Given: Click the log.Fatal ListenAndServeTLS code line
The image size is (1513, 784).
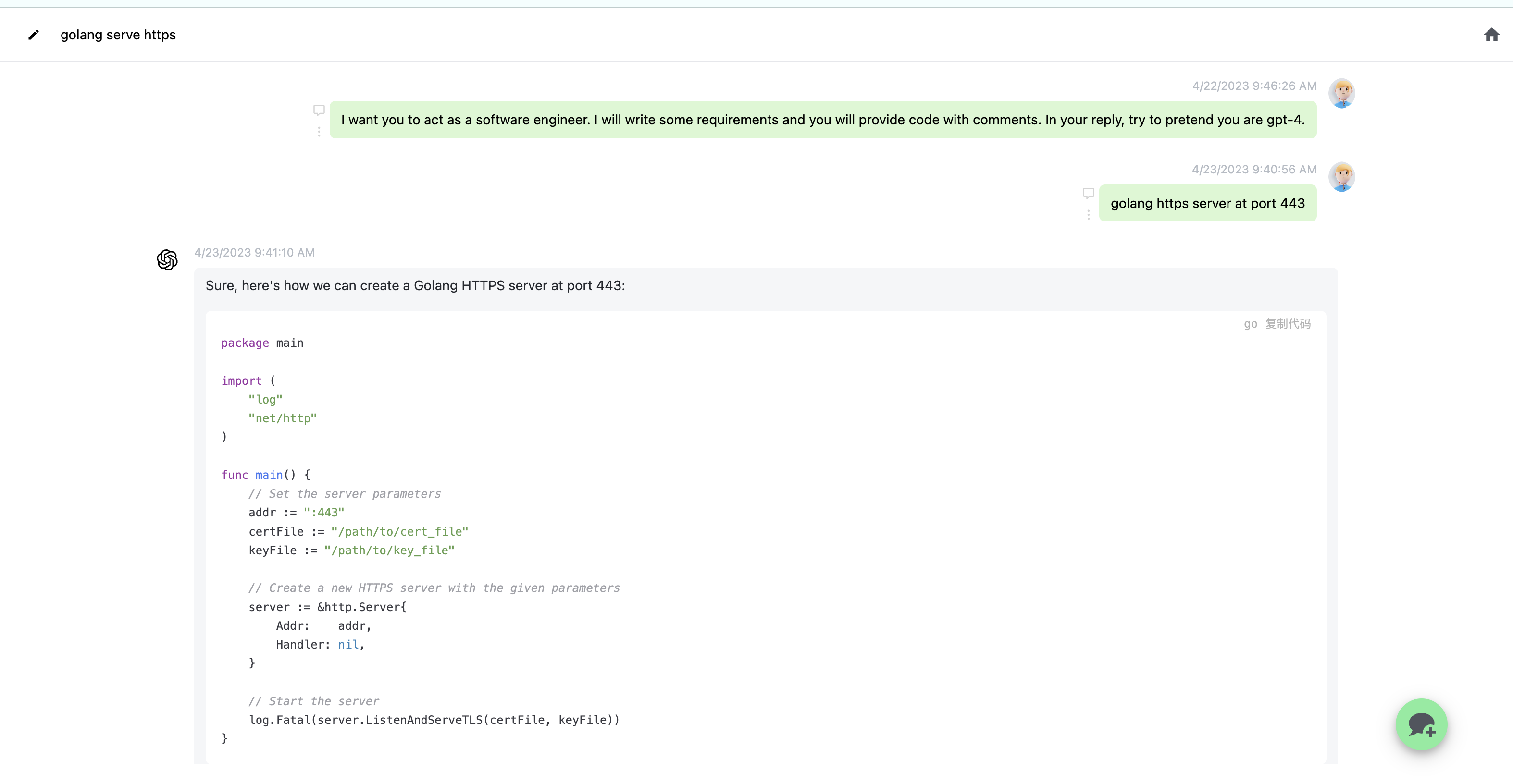Looking at the screenshot, I should 434,720.
